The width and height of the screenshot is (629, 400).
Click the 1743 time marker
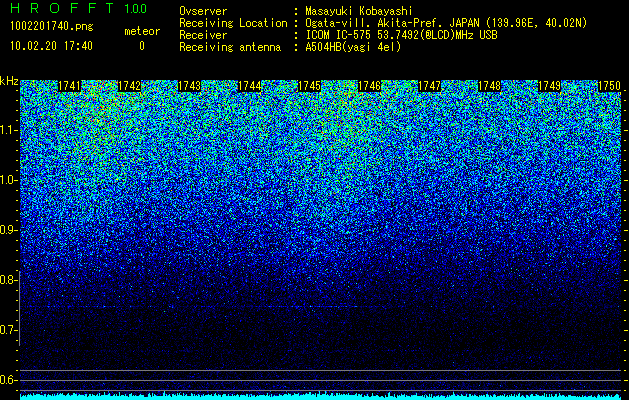tap(189, 86)
